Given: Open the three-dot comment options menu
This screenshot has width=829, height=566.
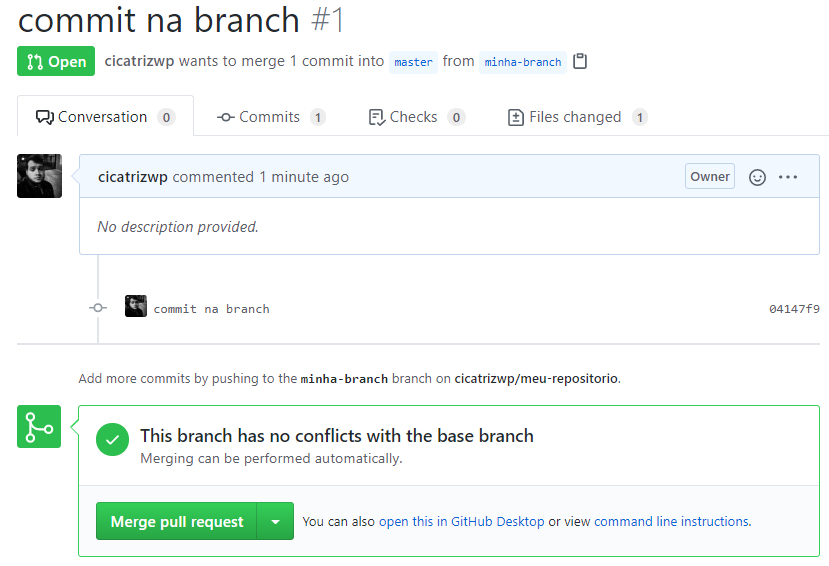Looking at the screenshot, I should click(788, 177).
